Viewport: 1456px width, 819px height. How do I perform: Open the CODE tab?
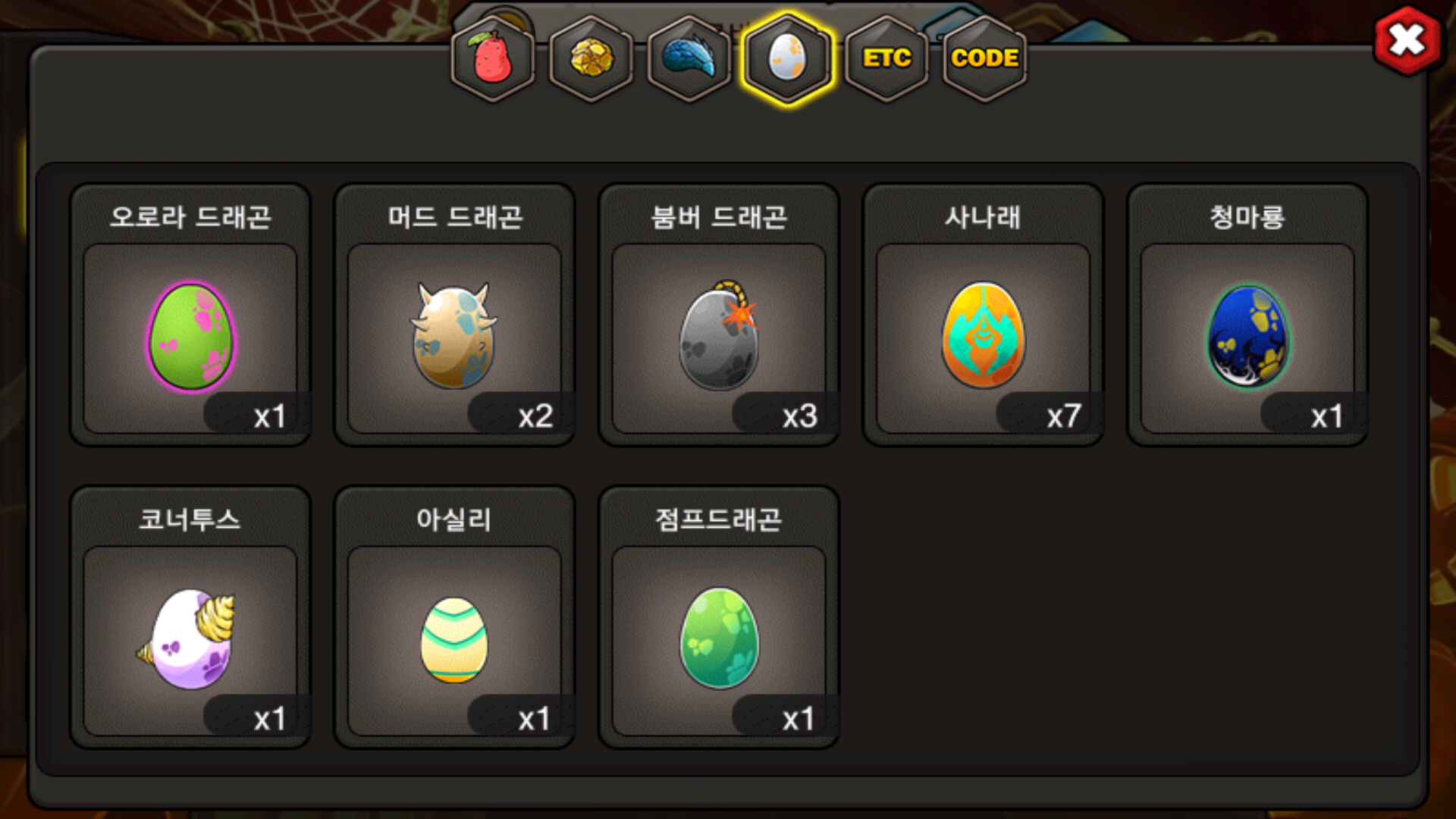tap(984, 58)
